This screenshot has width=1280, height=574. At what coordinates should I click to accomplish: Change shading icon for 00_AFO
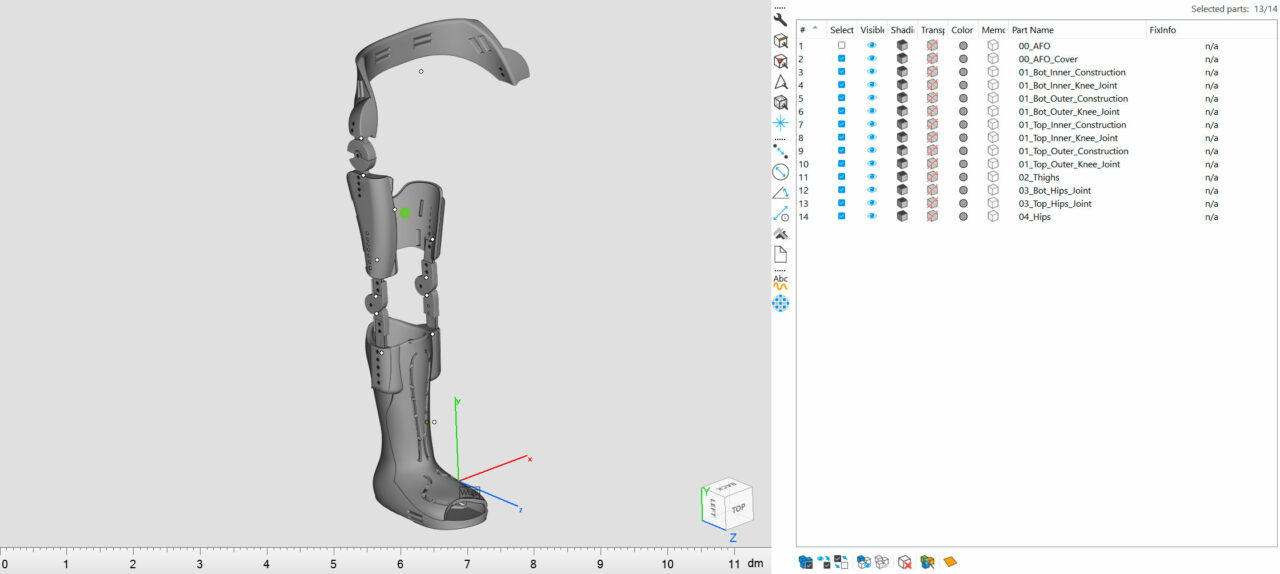coord(902,46)
